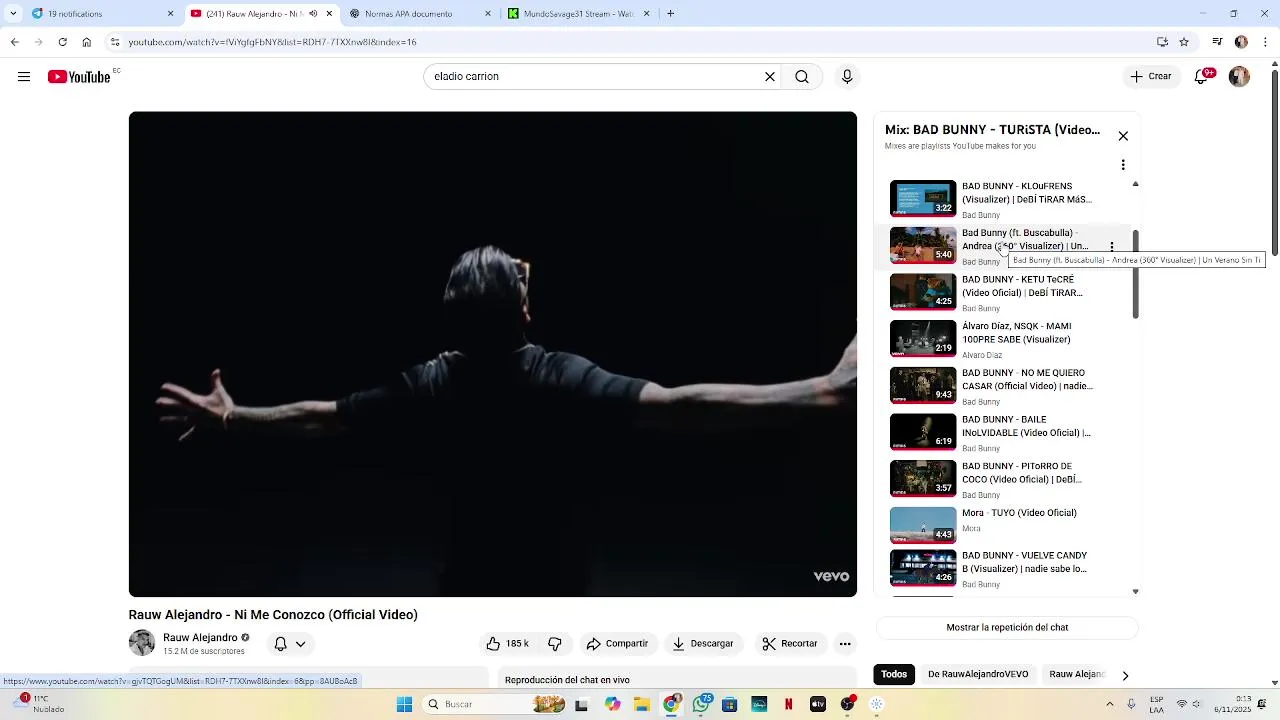Click the Descargar download button
1280x720 pixels.
[x=702, y=644]
